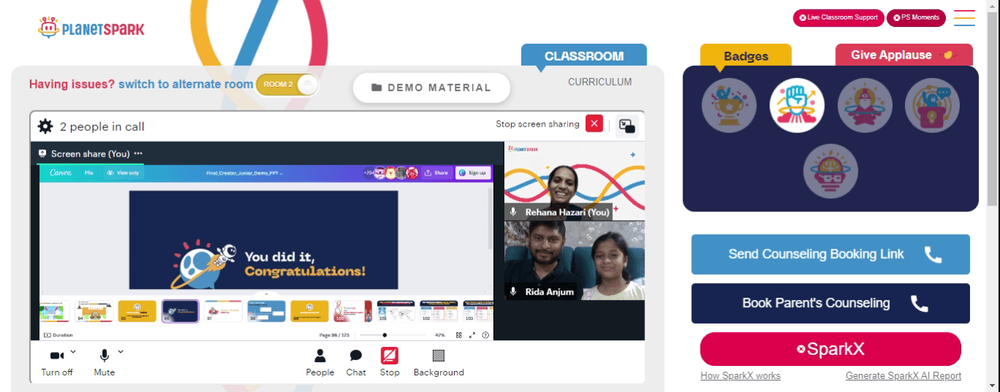Click the picture-in-picture layout icon
Viewport: 1000px width, 392px height.
coord(627,126)
